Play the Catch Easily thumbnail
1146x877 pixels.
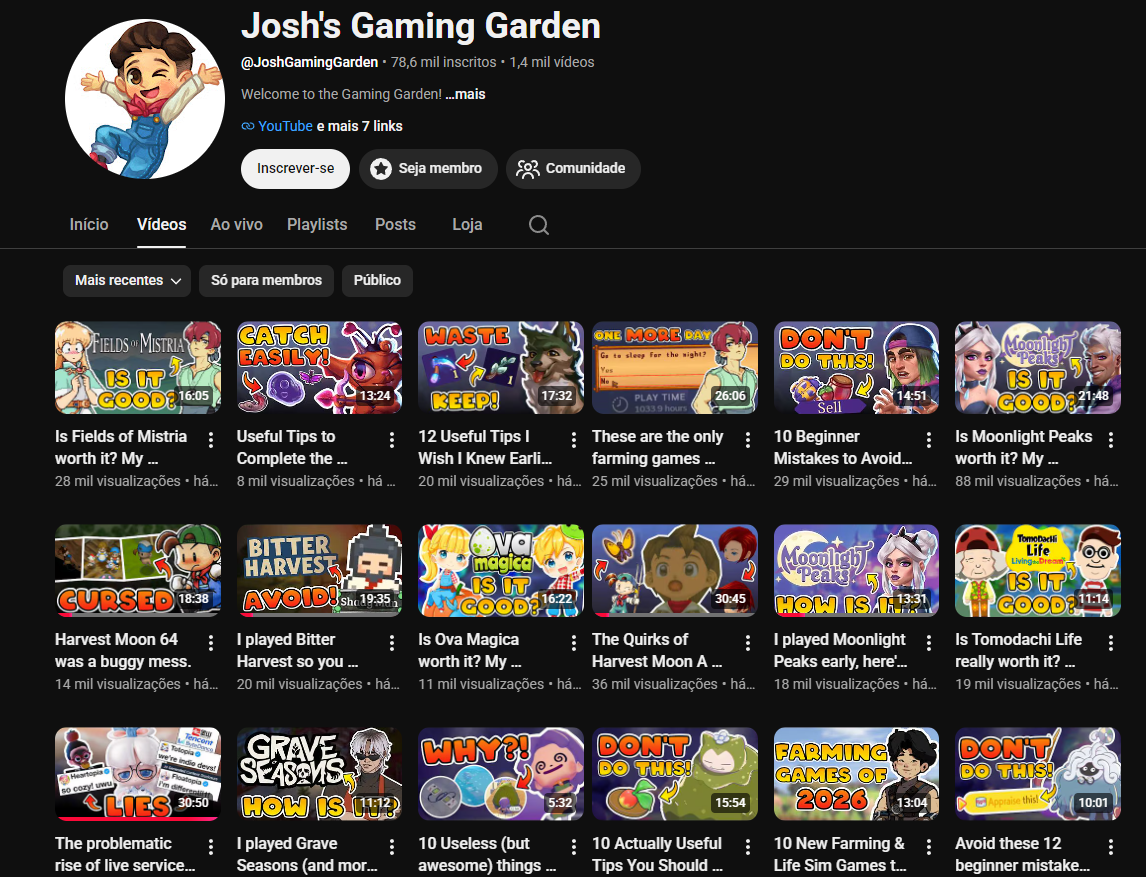(319, 368)
